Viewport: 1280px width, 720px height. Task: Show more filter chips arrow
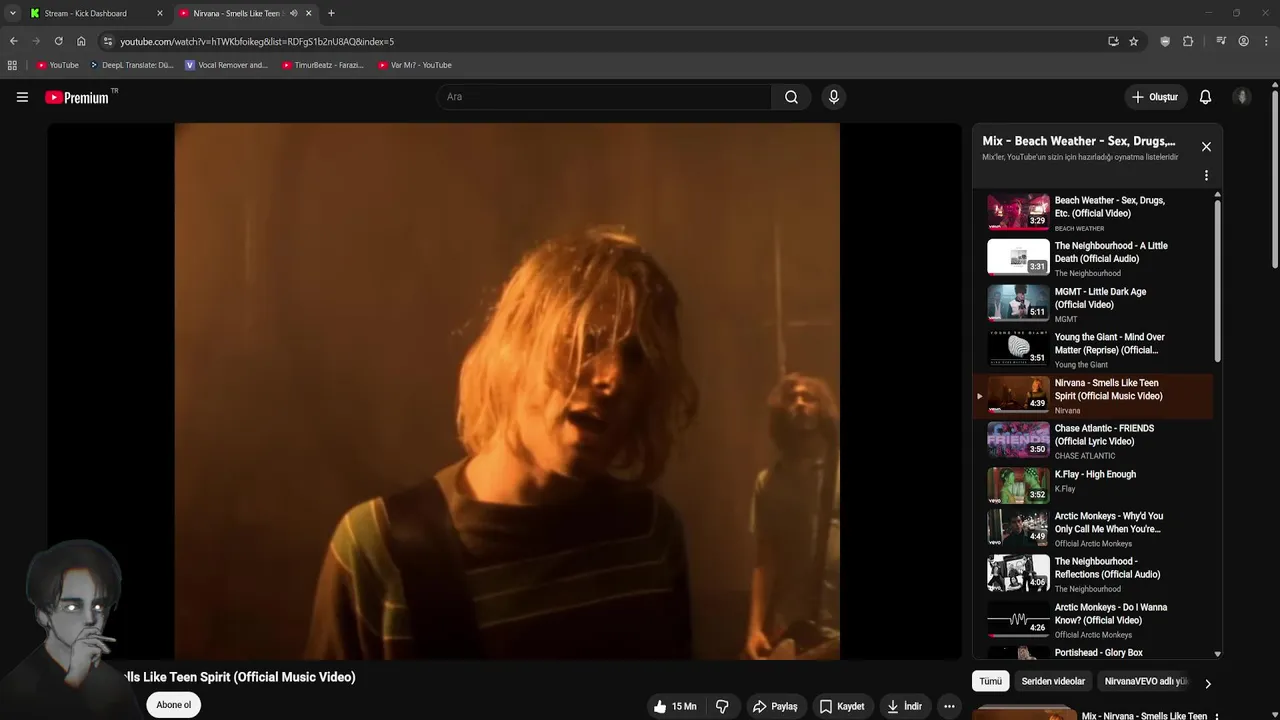(x=1207, y=684)
